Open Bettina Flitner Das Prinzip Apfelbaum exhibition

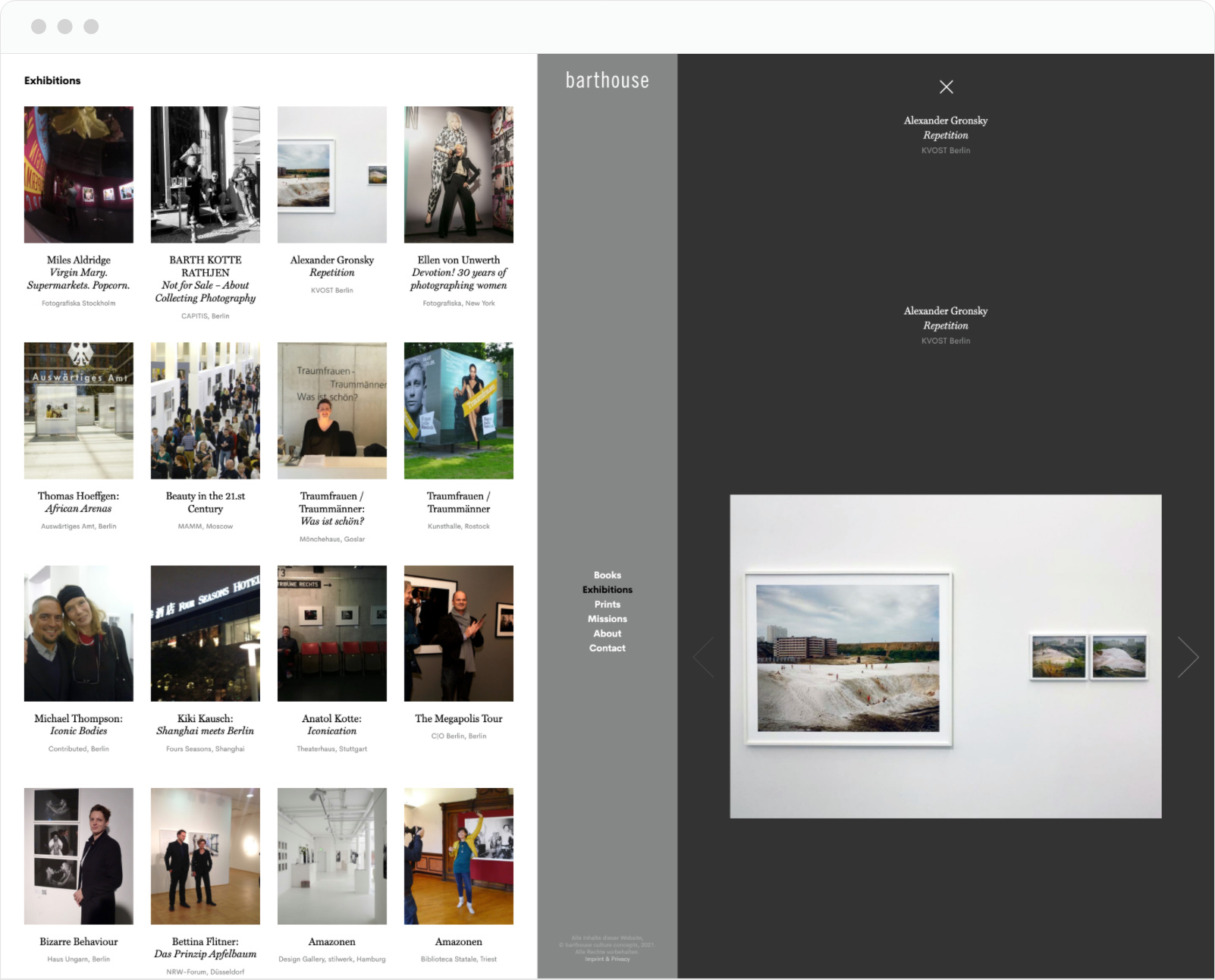(205, 856)
